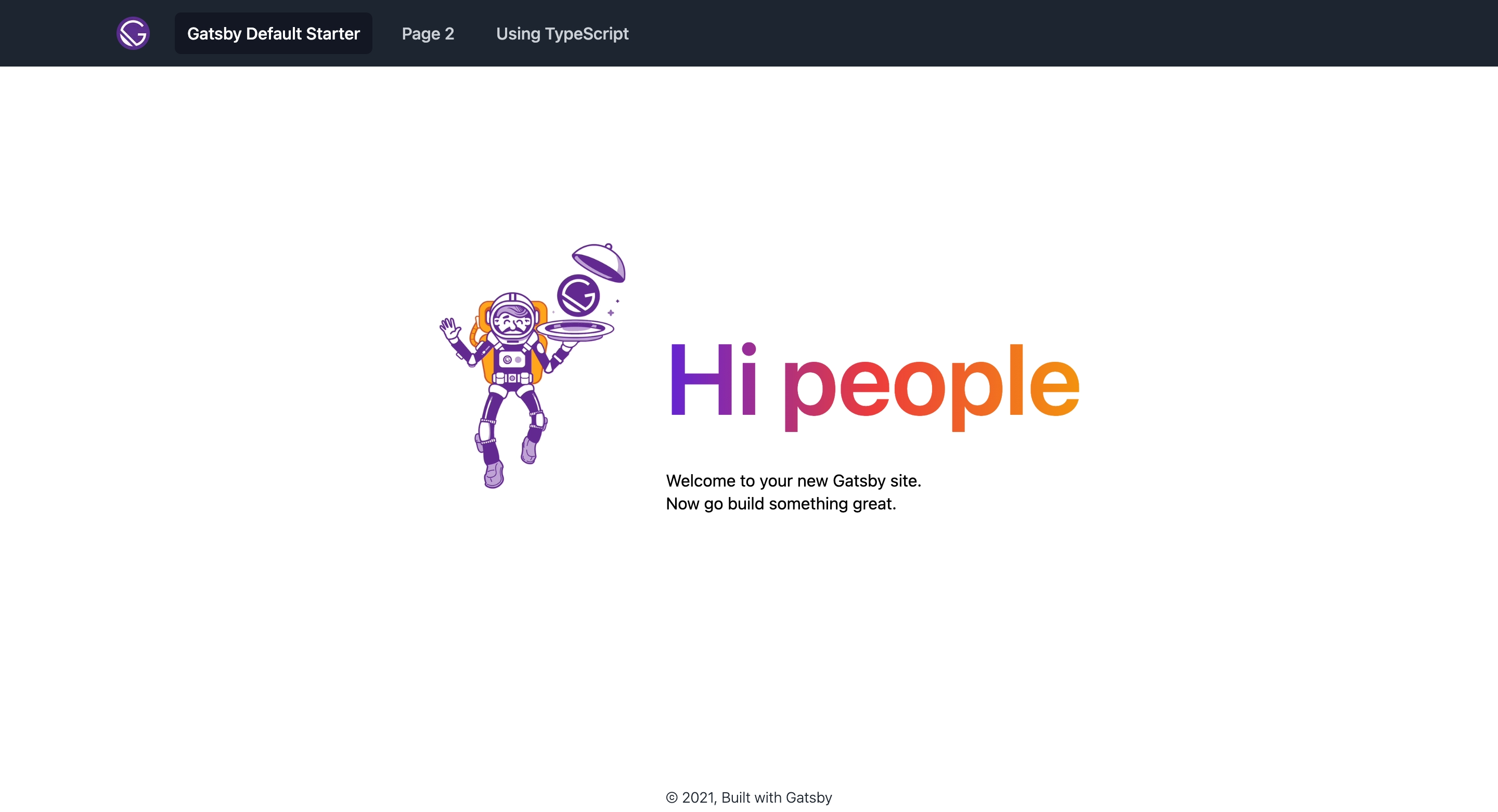Image resolution: width=1498 pixels, height=812 pixels.
Task: Go to Page 2 in navigation
Action: [x=428, y=33]
